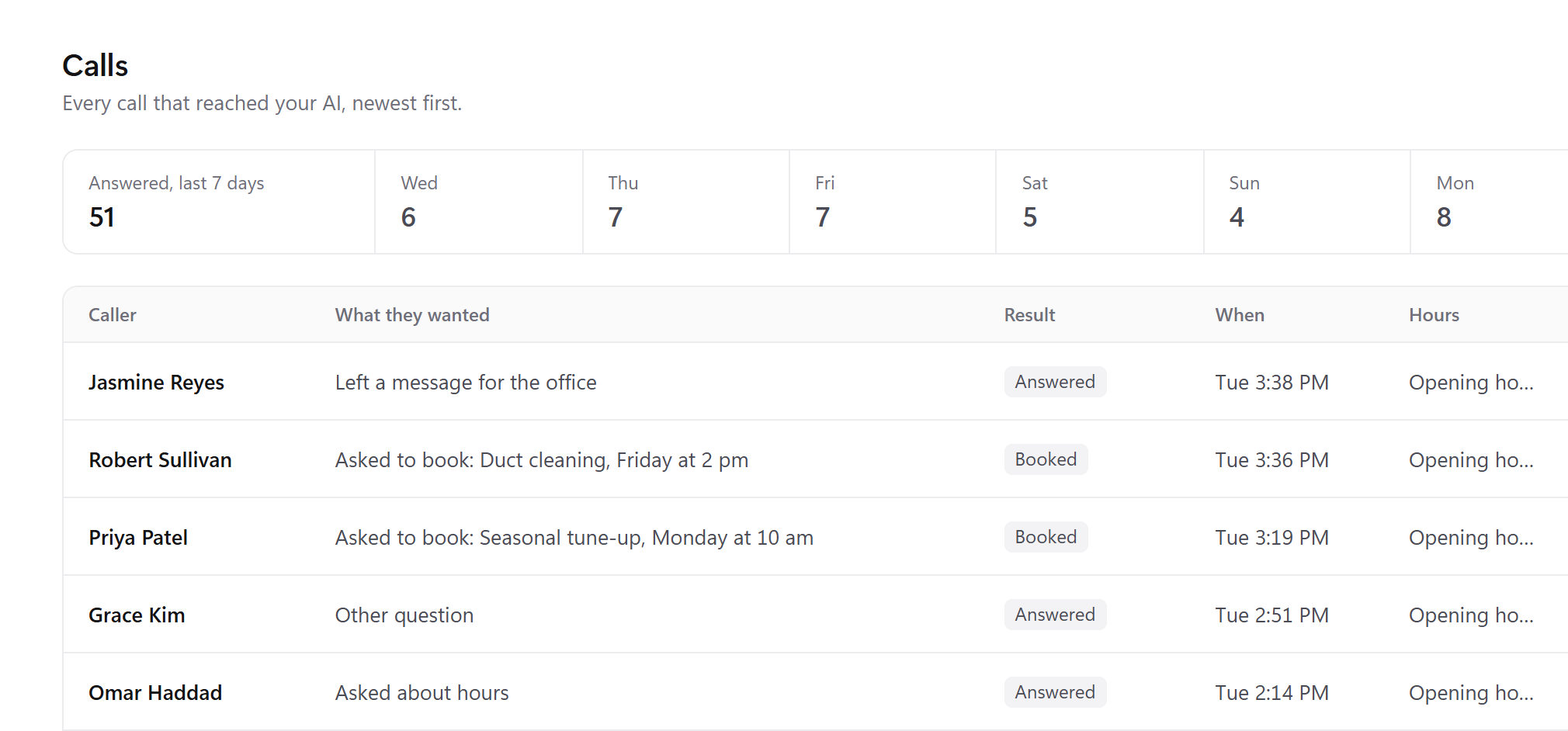Click Answered badge in Omar Haddad row
This screenshot has width=1568, height=731.
tap(1055, 692)
